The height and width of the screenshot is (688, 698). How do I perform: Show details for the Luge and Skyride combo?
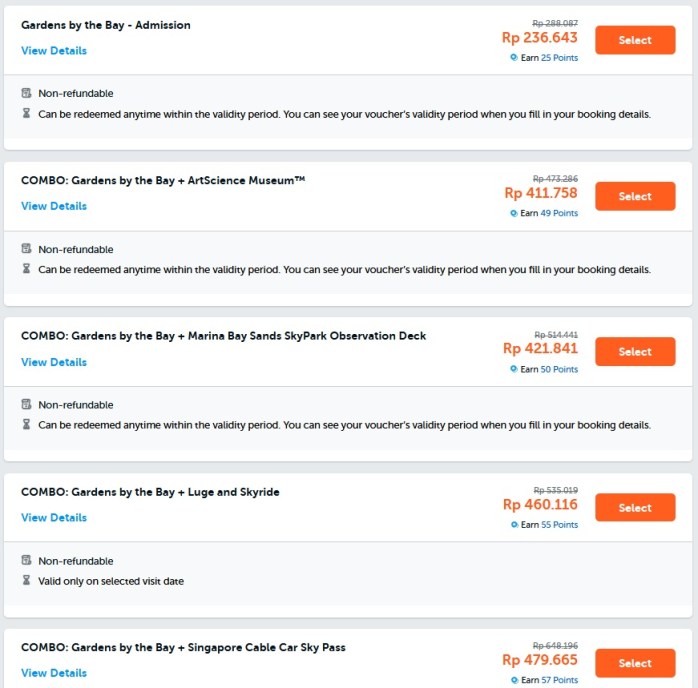click(x=54, y=518)
